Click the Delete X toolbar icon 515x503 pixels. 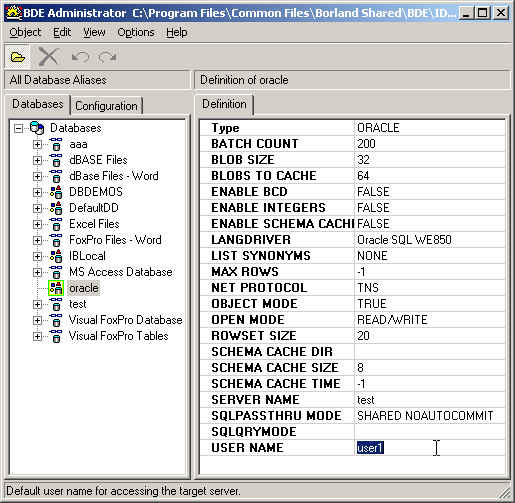[49, 57]
